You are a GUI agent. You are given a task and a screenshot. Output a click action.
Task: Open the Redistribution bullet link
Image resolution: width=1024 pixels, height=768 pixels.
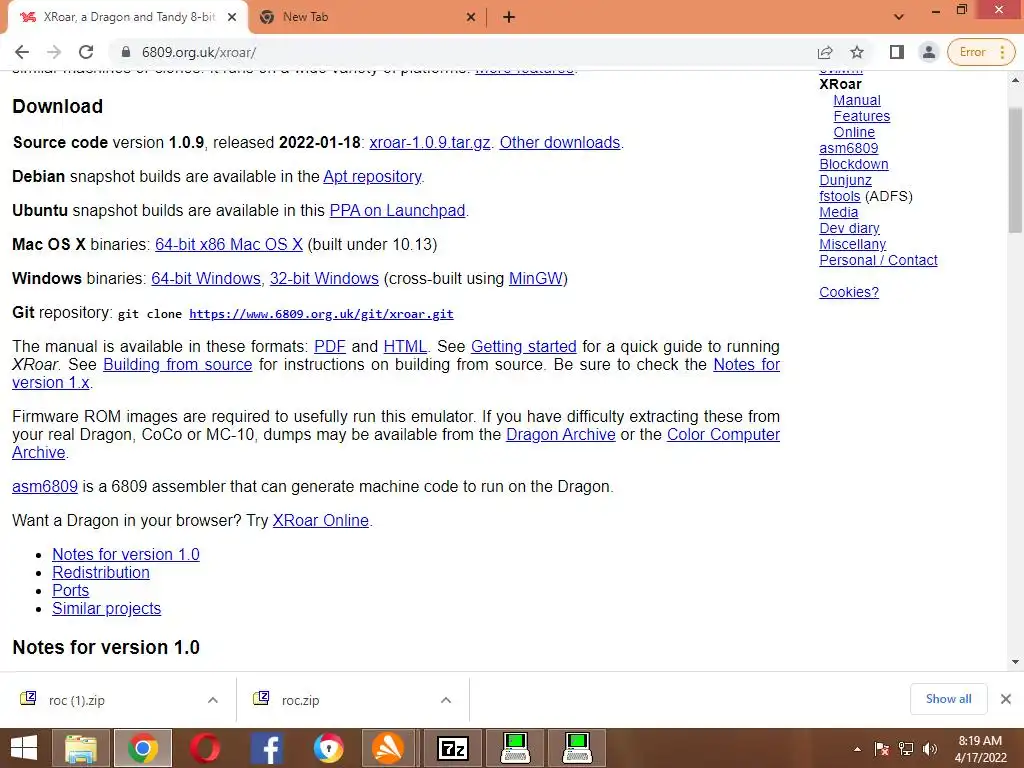click(x=101, y=573)
